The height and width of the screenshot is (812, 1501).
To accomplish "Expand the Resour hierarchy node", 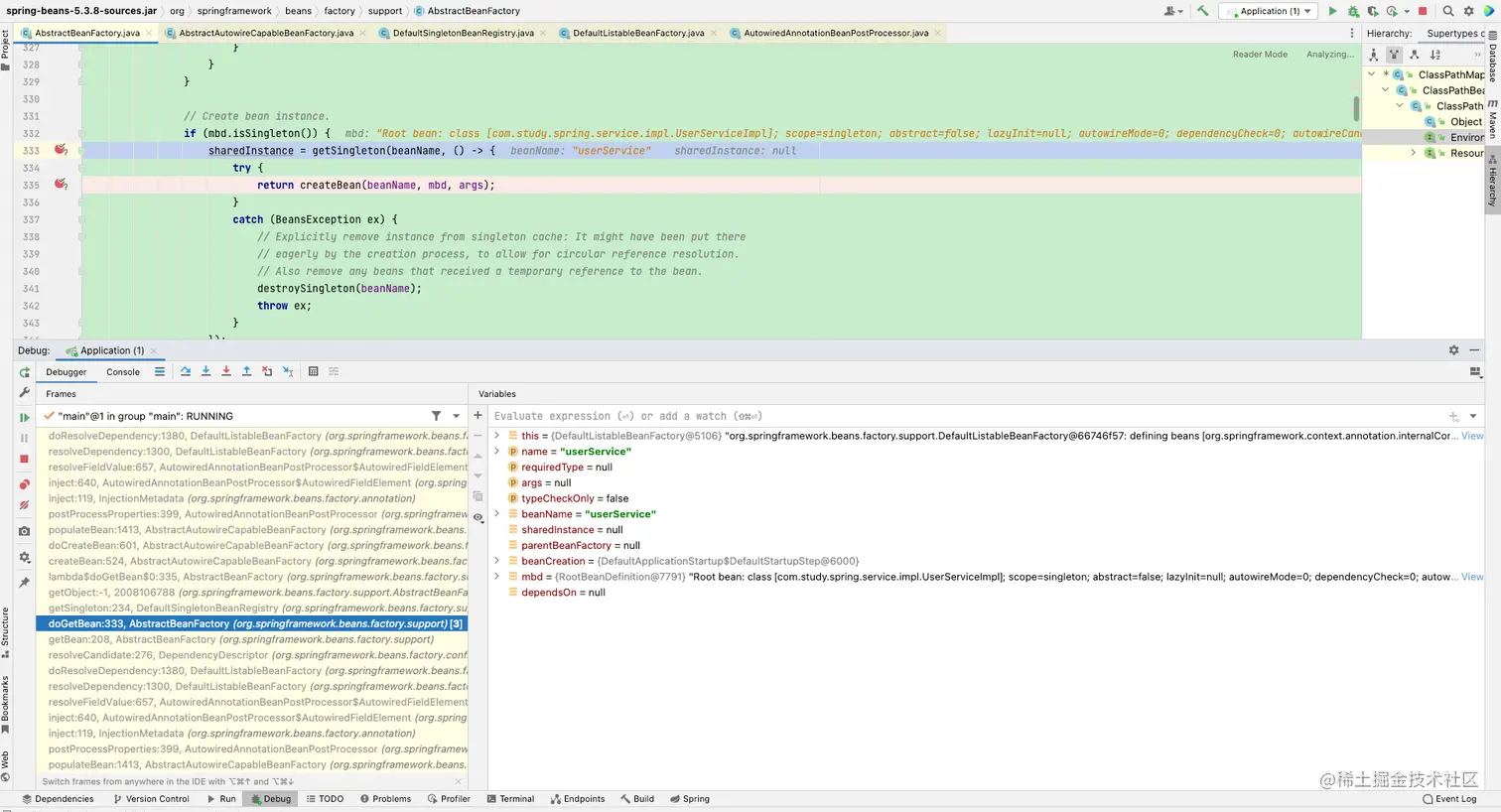I will click(x=1414, y=153).
